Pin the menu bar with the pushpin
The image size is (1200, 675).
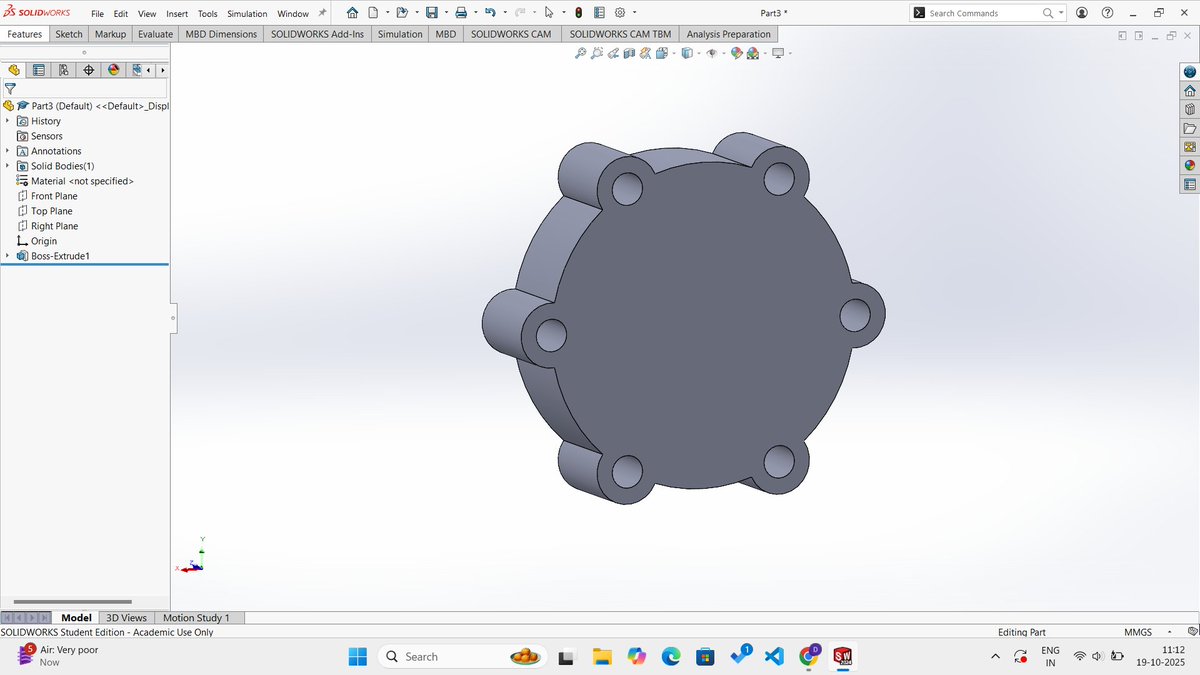point(322,13)
